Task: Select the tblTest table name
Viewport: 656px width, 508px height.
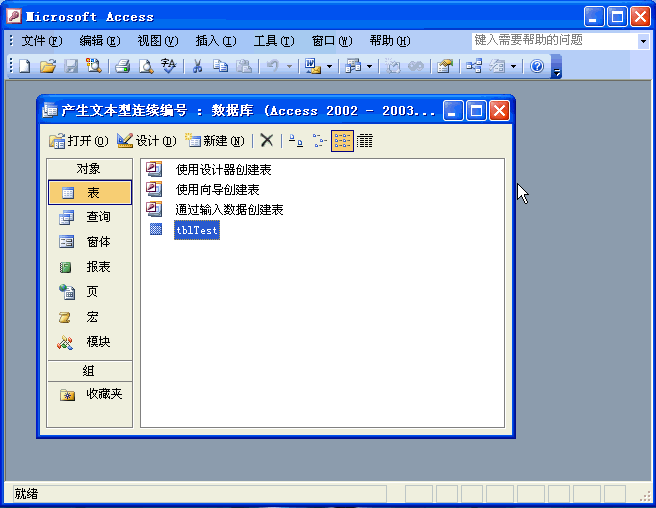Action: click(x=197, y=230)
